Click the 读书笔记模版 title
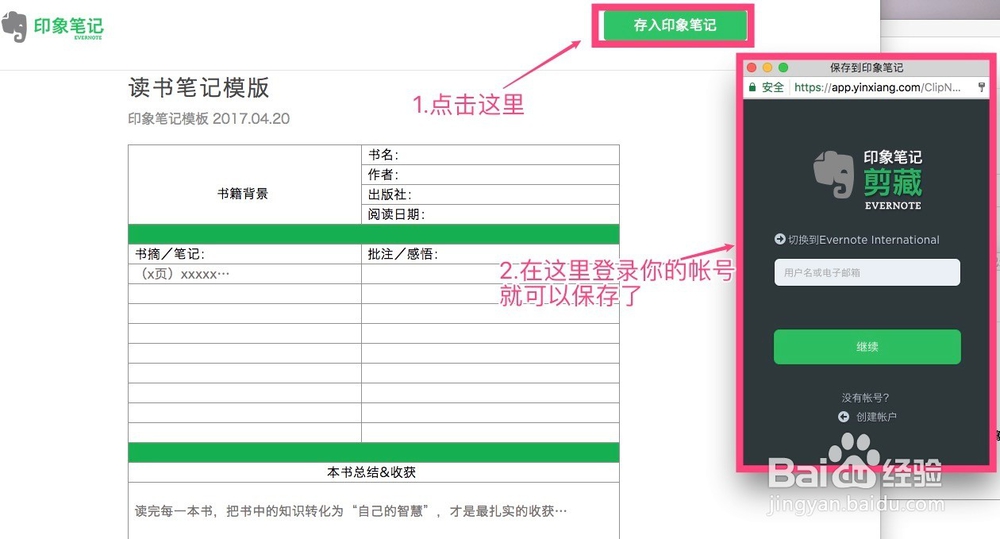 [x=198, y=88]
